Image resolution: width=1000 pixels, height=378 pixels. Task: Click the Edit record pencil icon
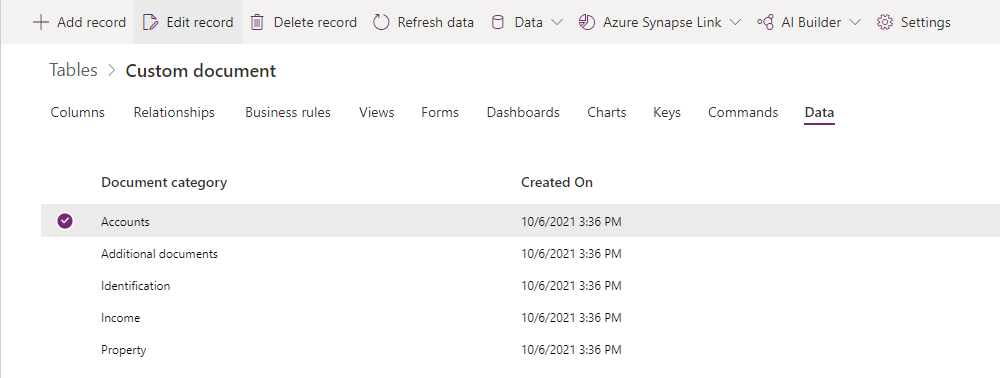pyautogui.click(x=151, y=22)
